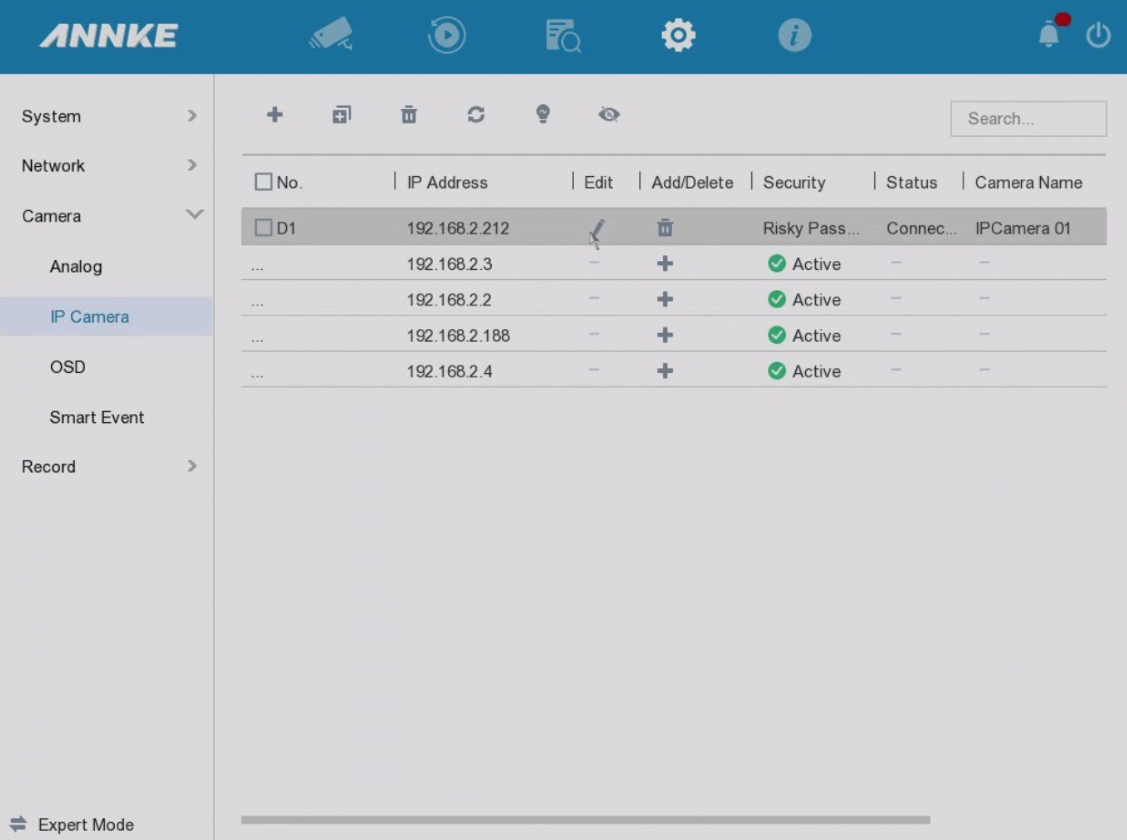Collapse the Camera menu section
Screen dimensions: 1127x840
click(x=106, y=216)
